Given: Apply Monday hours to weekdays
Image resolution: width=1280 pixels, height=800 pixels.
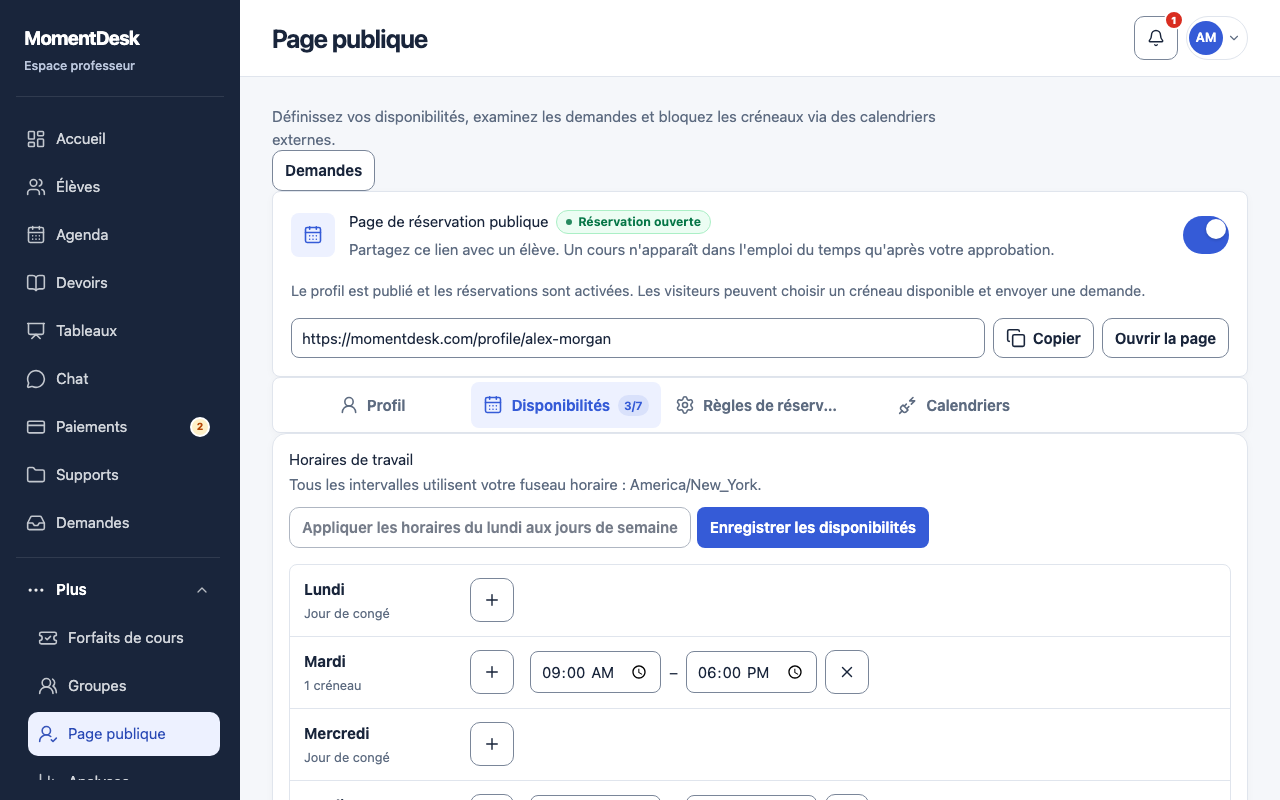Looking at the screenshot, I should 490,528.
